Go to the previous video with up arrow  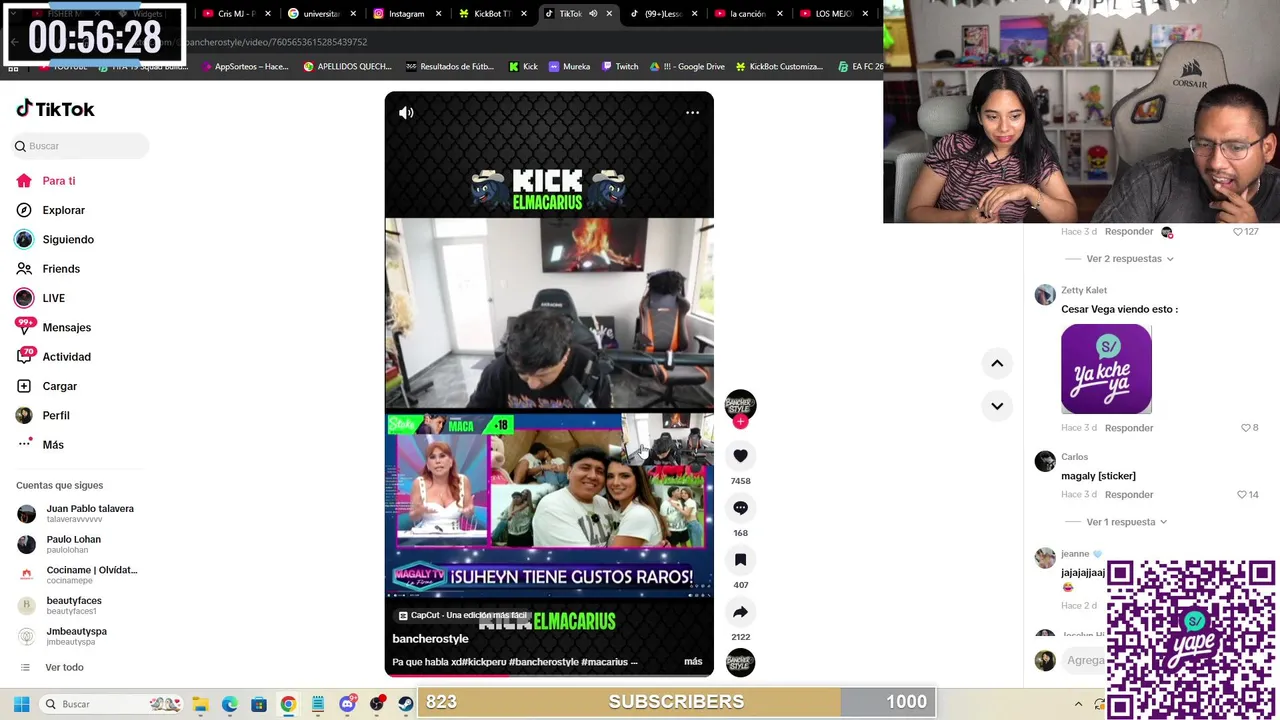click(997, 364)
